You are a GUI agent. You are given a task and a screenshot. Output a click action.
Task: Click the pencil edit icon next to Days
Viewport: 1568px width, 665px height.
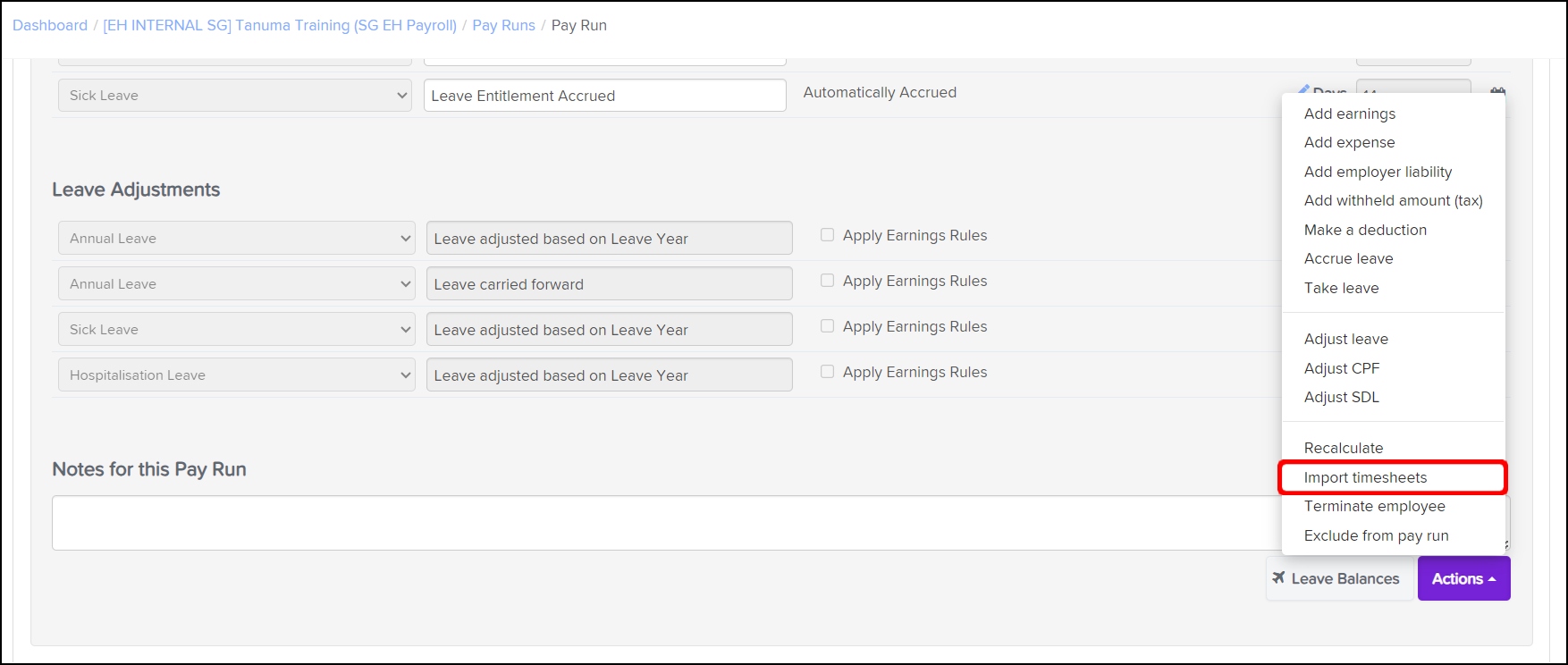click(1304, 89)
